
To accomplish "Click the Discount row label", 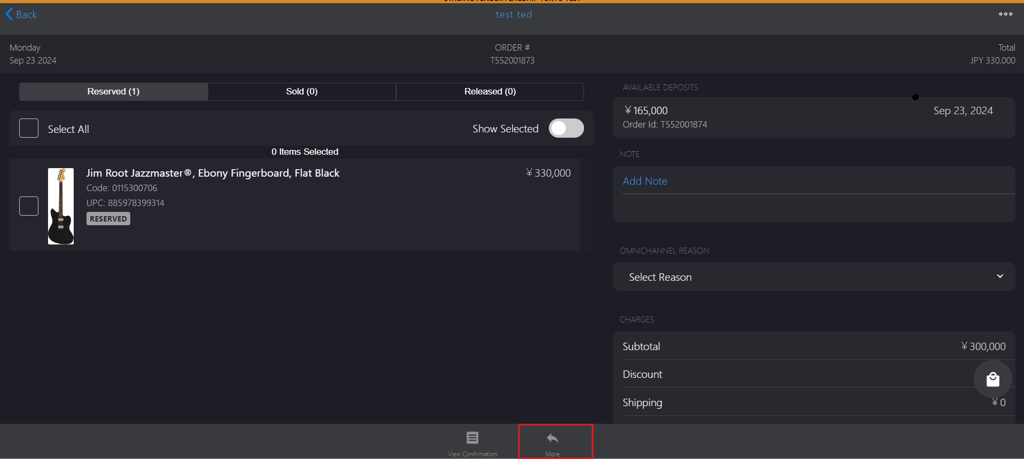I will click(x=643, y=375).
